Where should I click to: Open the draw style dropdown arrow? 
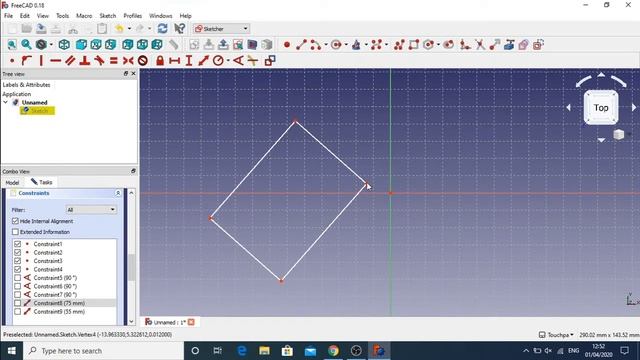51,44
